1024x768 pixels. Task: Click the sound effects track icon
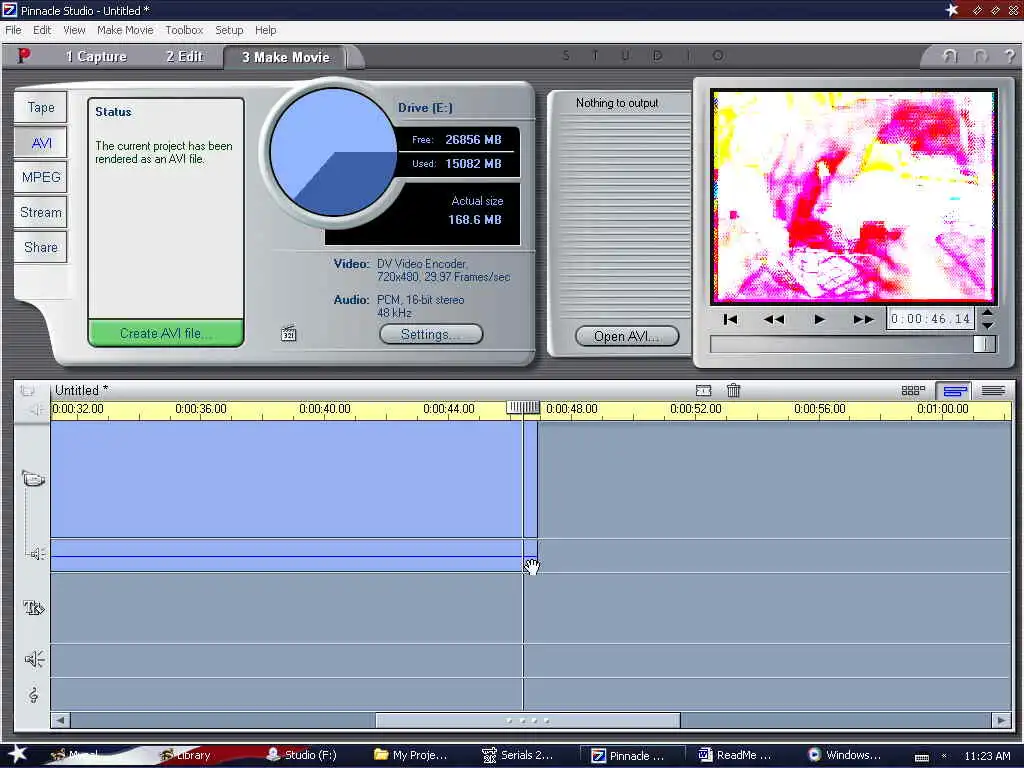[x=34, y=659]
